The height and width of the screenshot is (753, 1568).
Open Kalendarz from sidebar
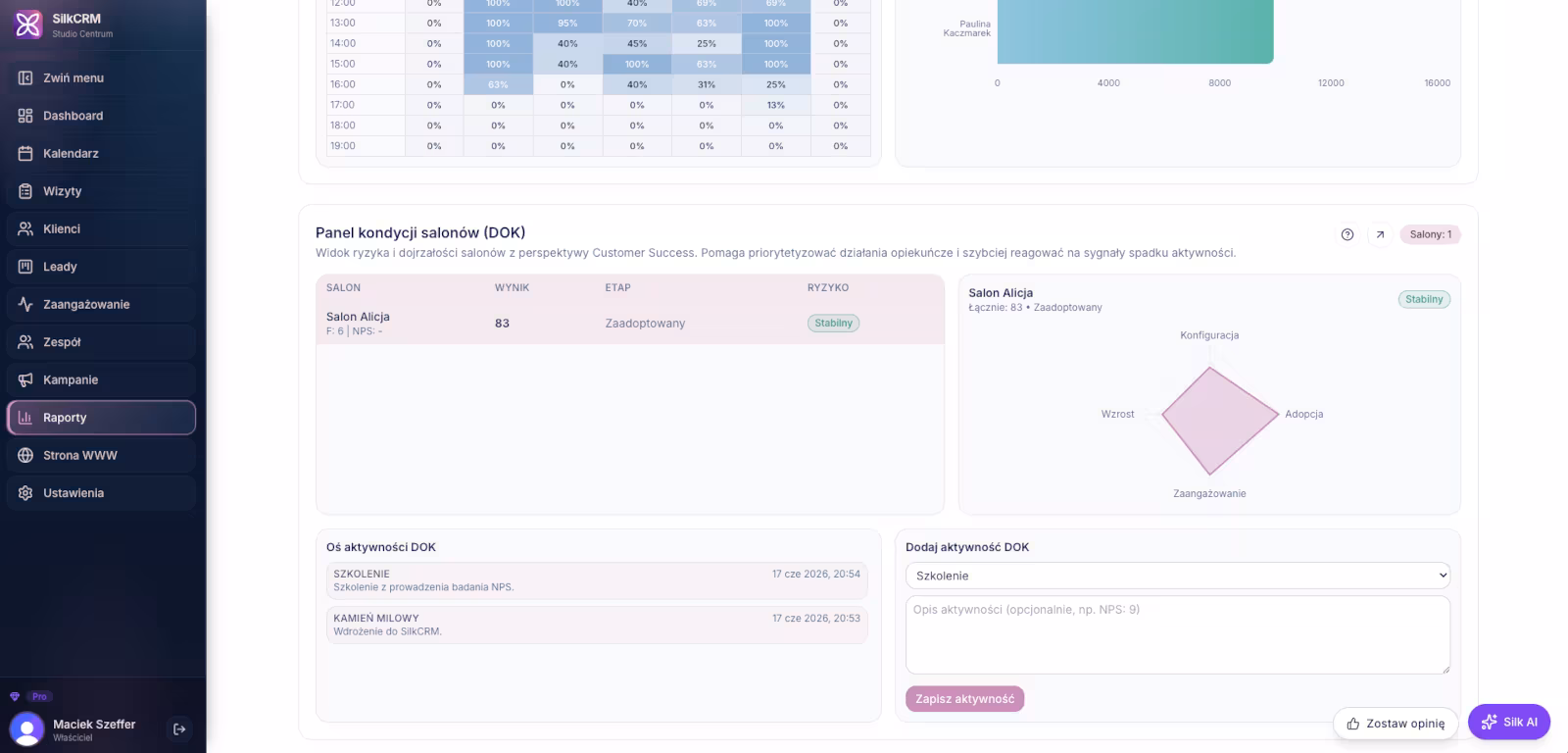point(101,154)
